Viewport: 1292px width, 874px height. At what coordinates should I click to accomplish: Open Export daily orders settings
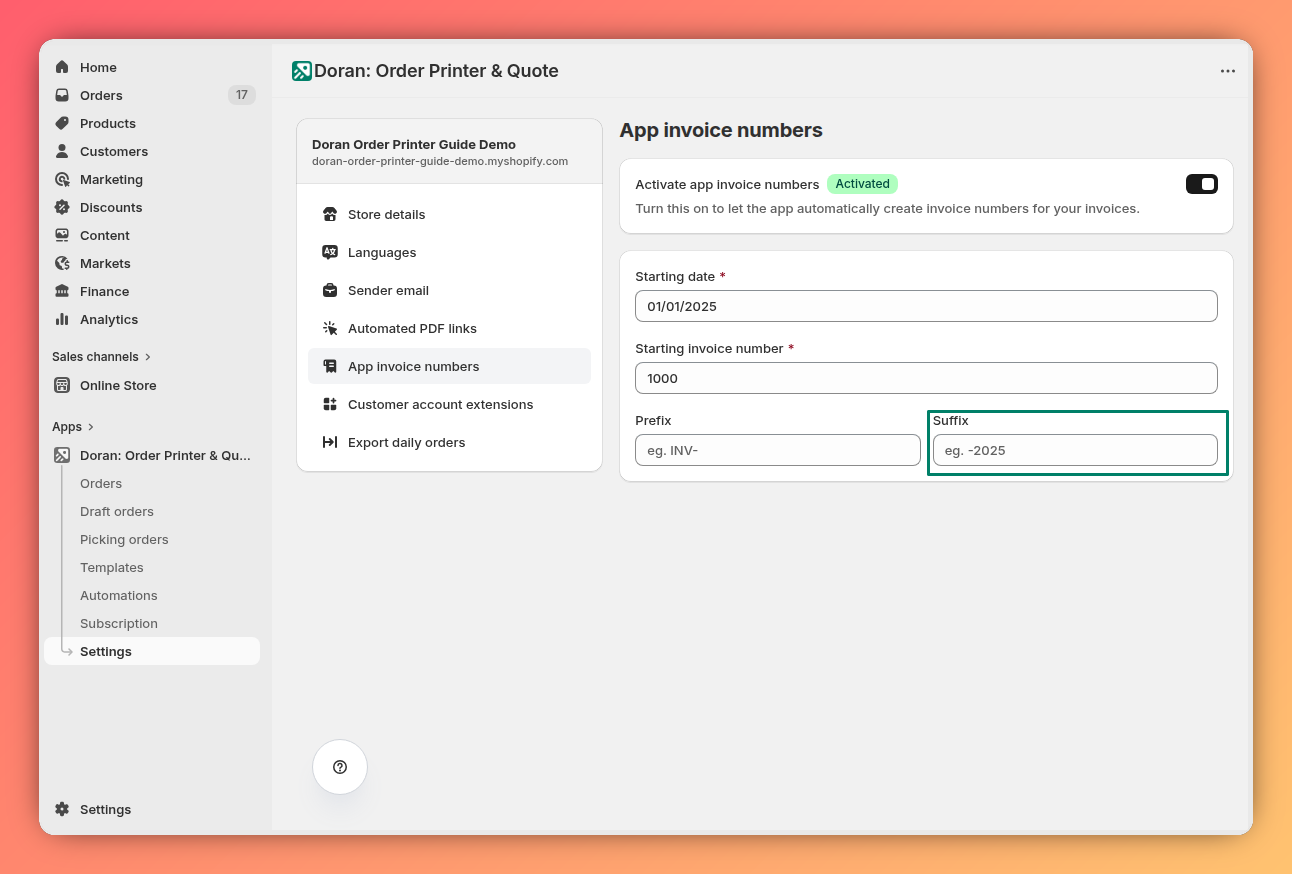tap(449, 442)
